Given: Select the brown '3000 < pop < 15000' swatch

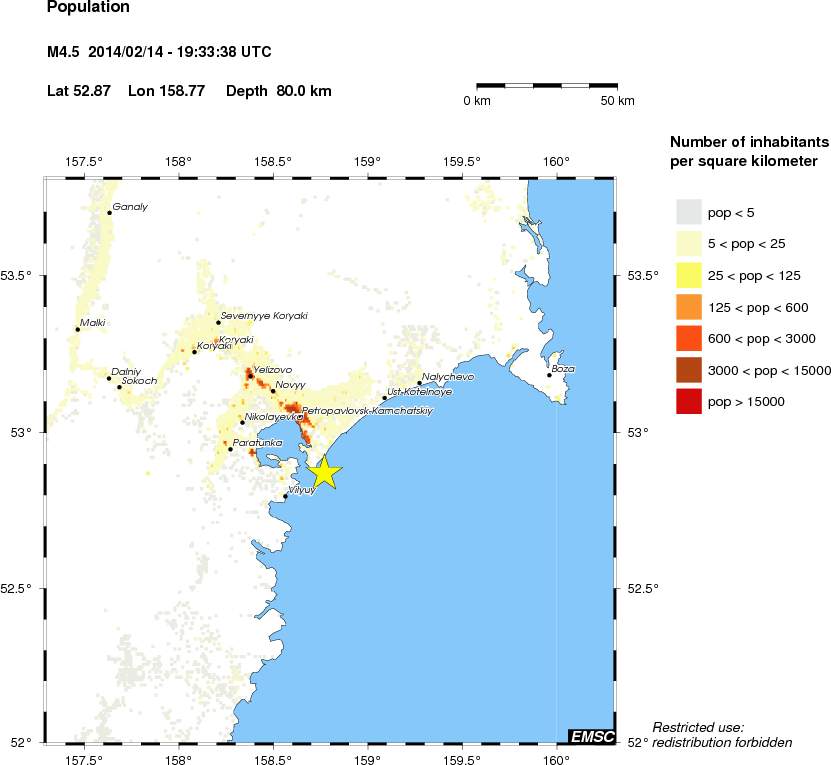Looking at the screenshot, I should (x=688, y=371).
